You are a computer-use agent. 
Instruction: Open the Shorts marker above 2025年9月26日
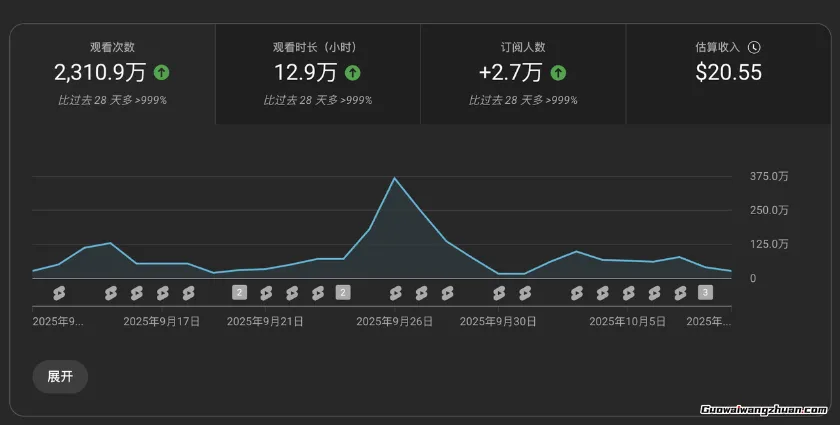point(395,293)
